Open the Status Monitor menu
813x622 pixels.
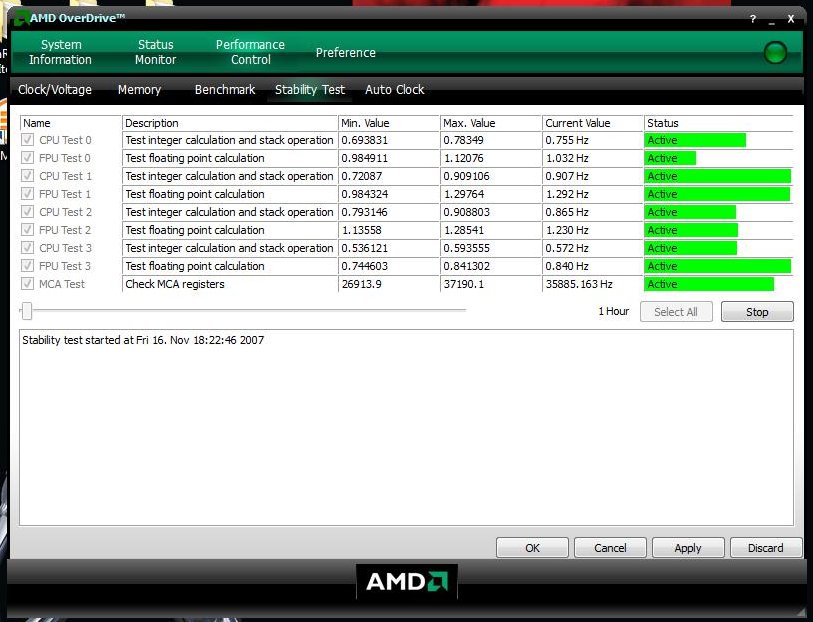pos(156,52)
